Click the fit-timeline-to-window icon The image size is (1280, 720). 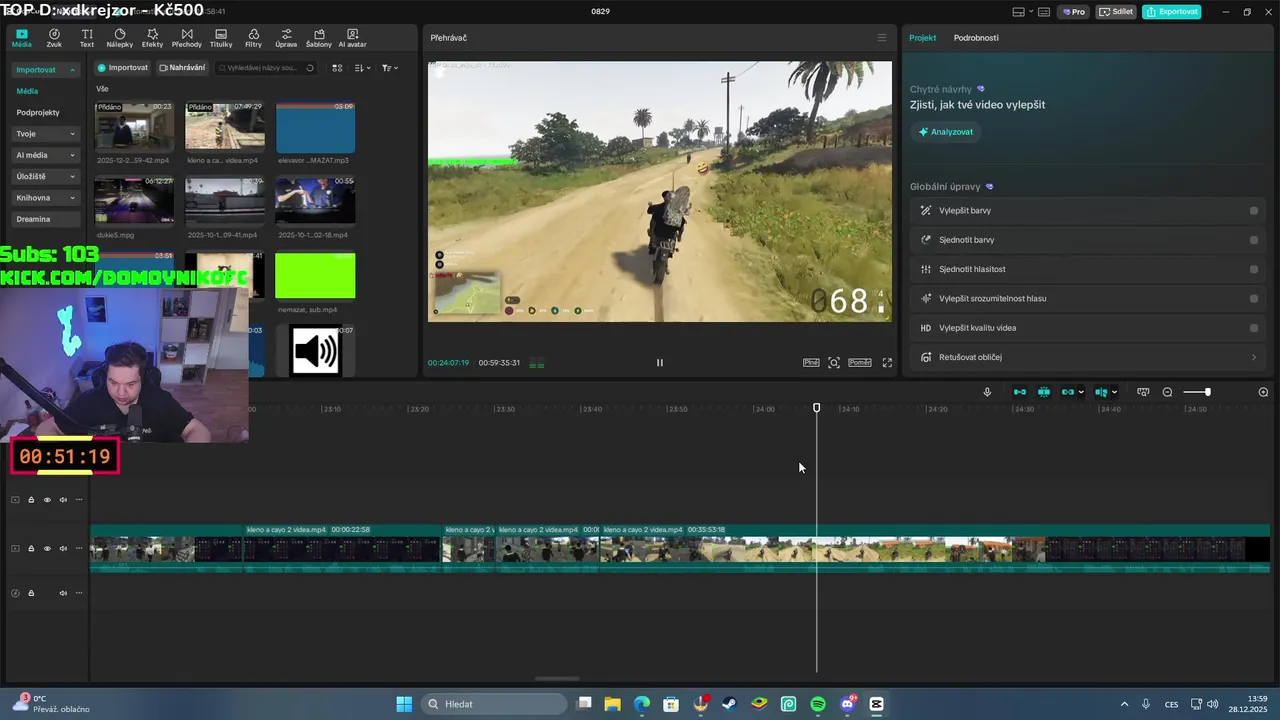(1143, 392)
